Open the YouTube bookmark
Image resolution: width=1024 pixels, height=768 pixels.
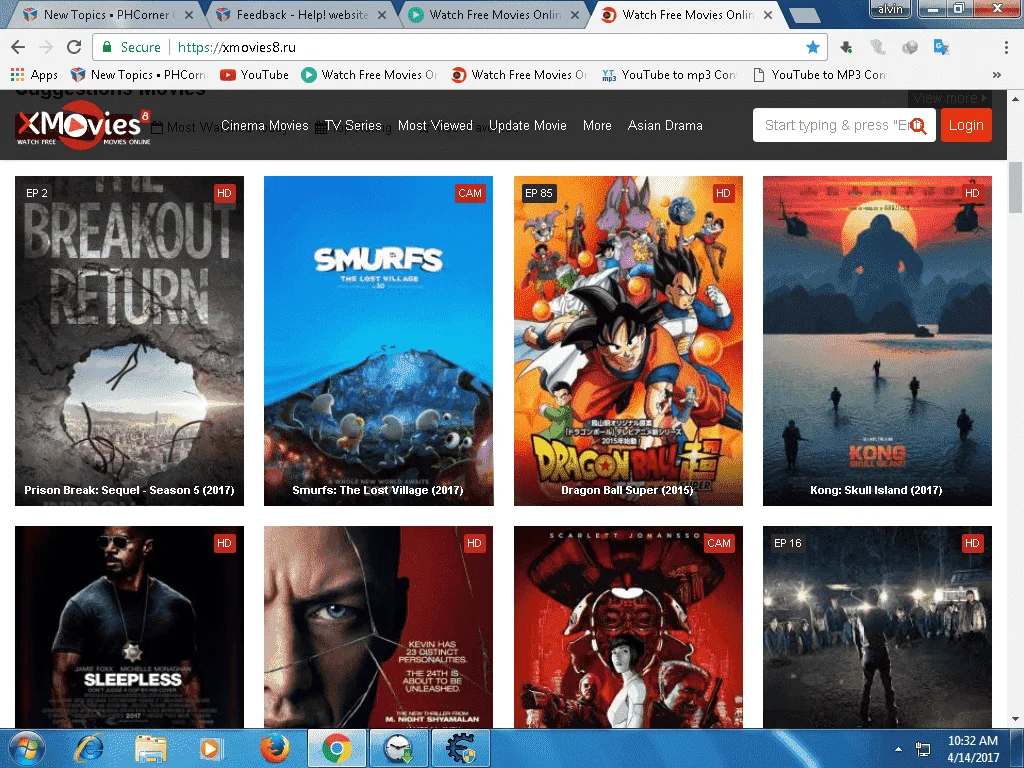pos(255,75)
